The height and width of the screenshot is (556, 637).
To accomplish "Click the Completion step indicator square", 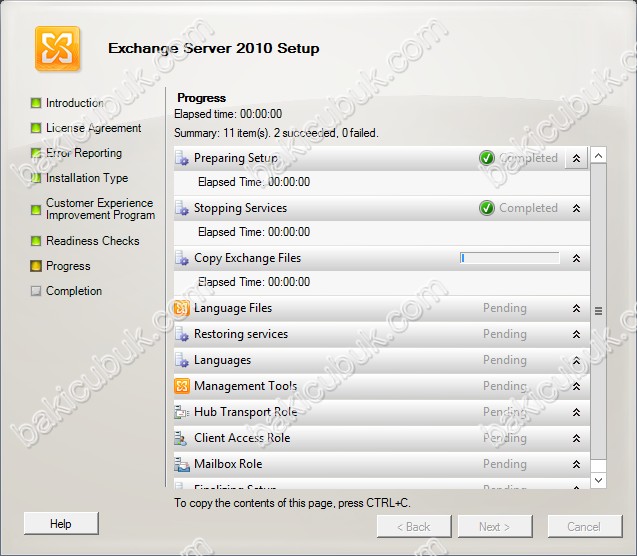I will coord(36,291).
